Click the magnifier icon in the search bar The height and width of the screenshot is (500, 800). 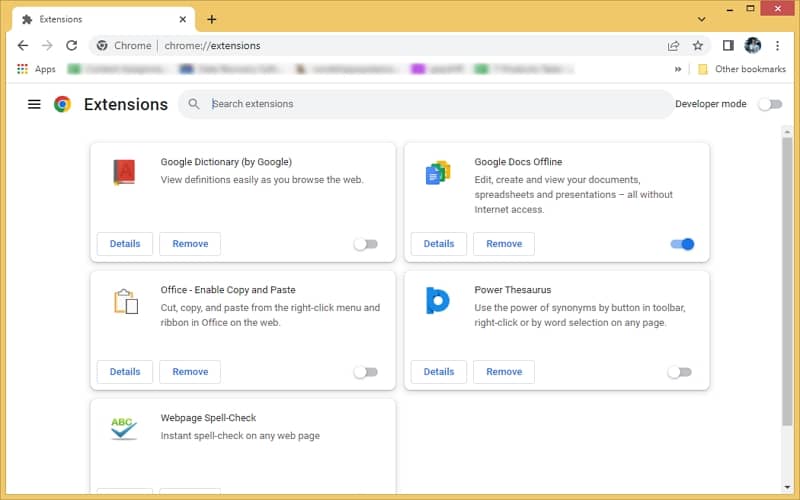tap(194, 104)
